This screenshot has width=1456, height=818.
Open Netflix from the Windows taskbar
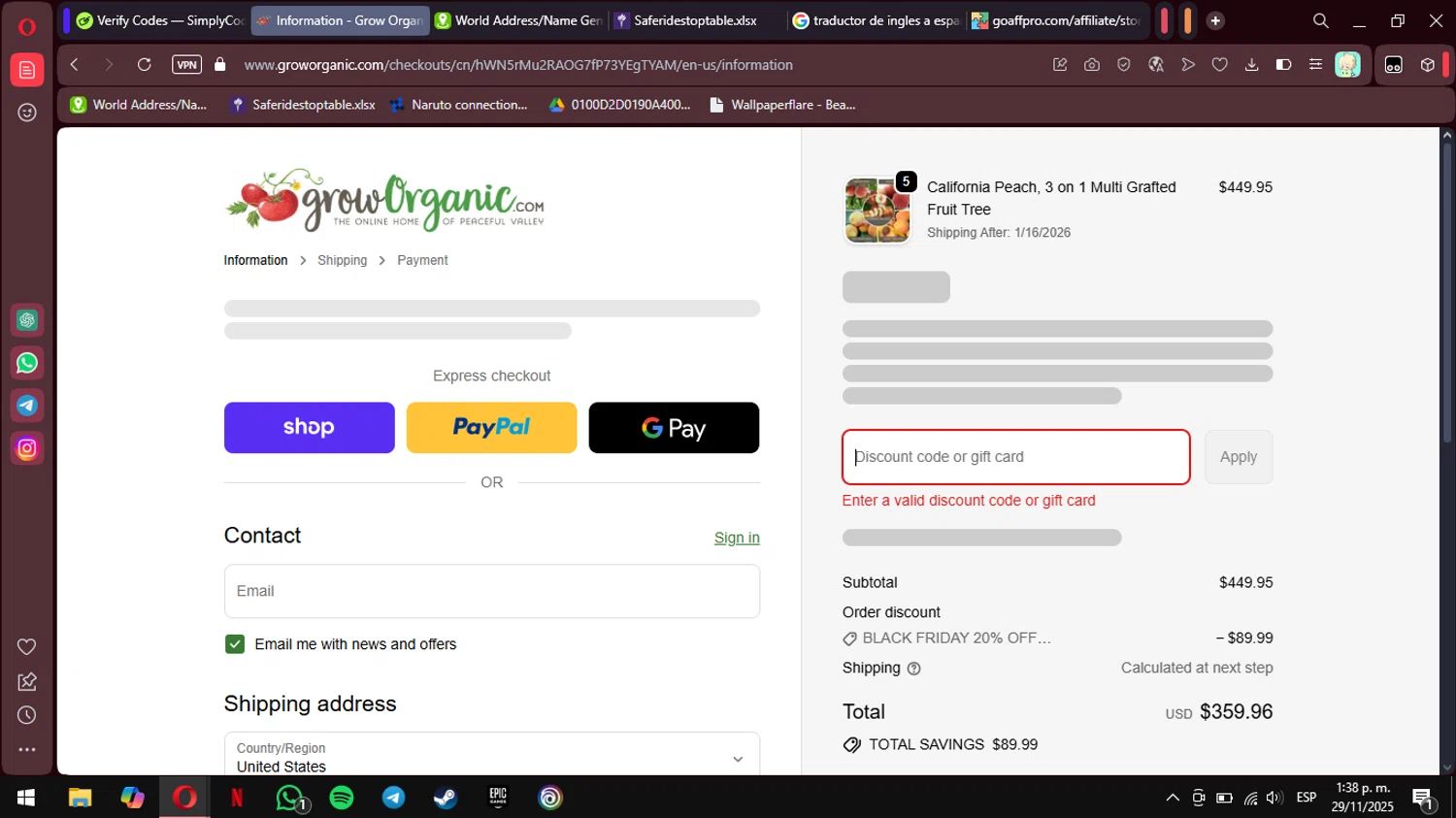pos(237,798)
